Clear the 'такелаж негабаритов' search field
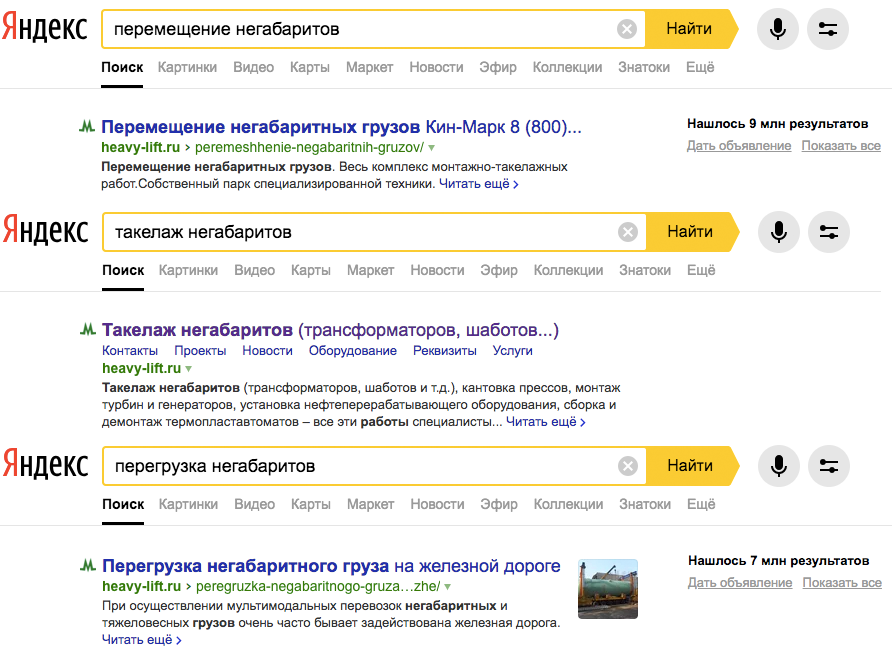Viewport: 892px width, 657px height. click(627, 232)
